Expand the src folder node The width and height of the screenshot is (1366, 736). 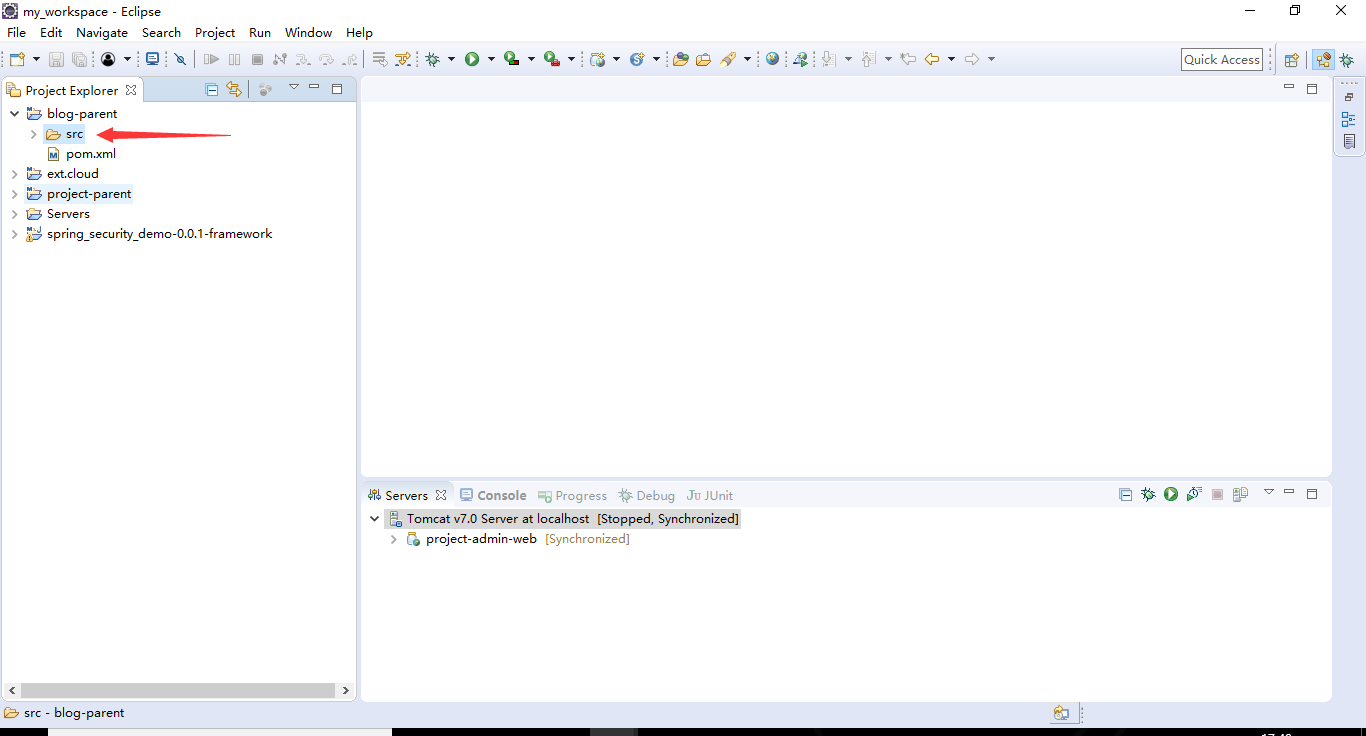tap(33, 134)
